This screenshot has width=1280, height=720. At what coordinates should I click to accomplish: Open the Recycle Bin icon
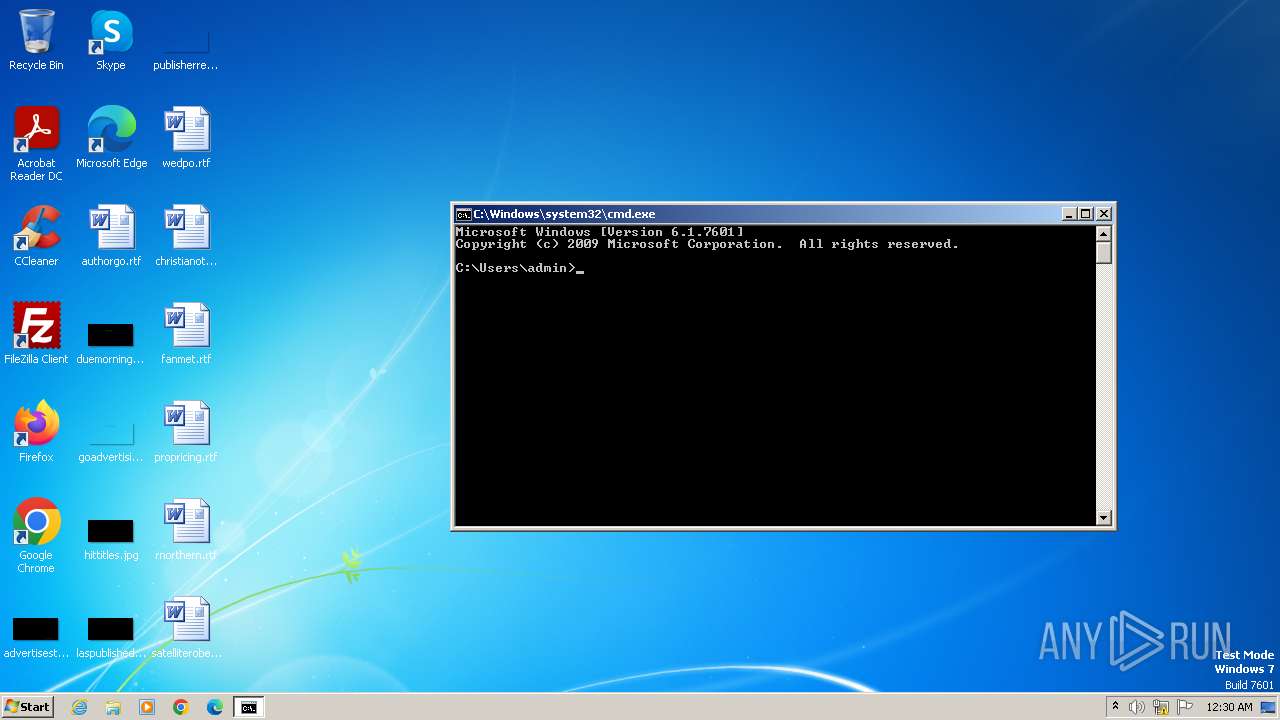36,40
